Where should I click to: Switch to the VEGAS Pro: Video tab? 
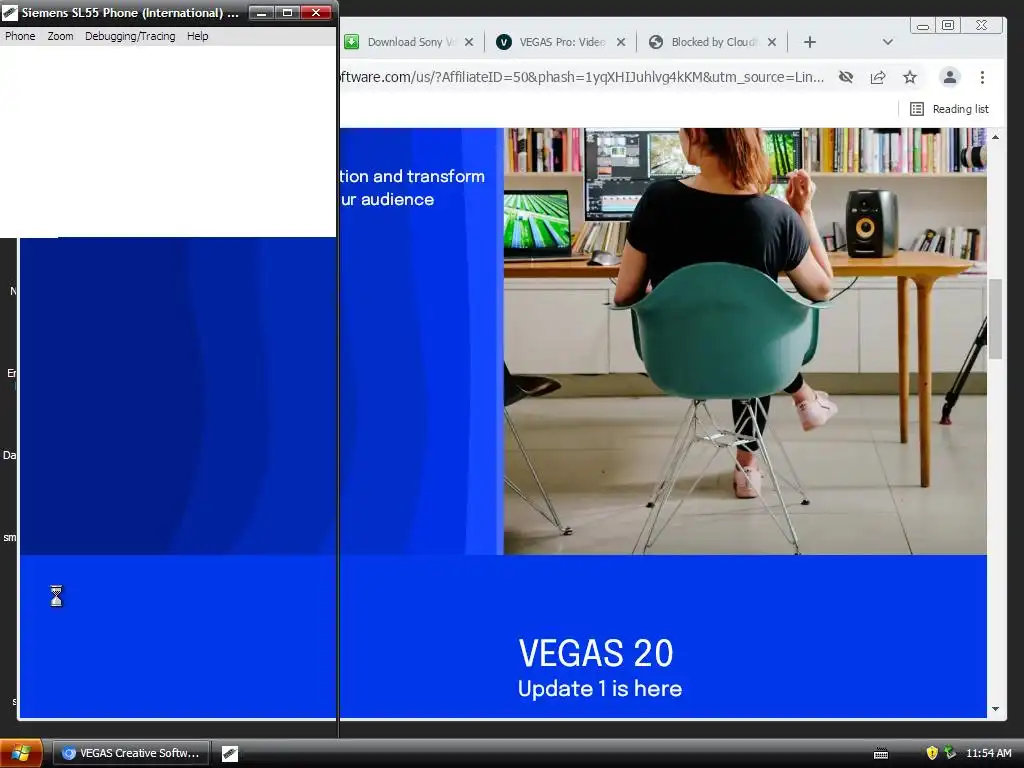tap(562, 42)
